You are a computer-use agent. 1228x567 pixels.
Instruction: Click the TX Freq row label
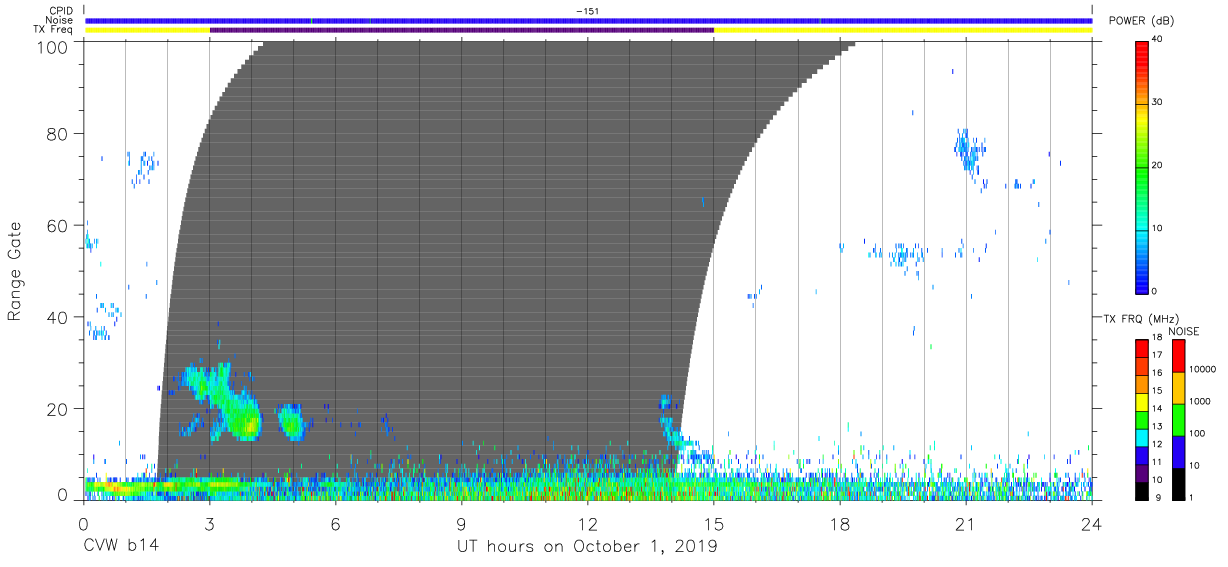click(55, 30)
